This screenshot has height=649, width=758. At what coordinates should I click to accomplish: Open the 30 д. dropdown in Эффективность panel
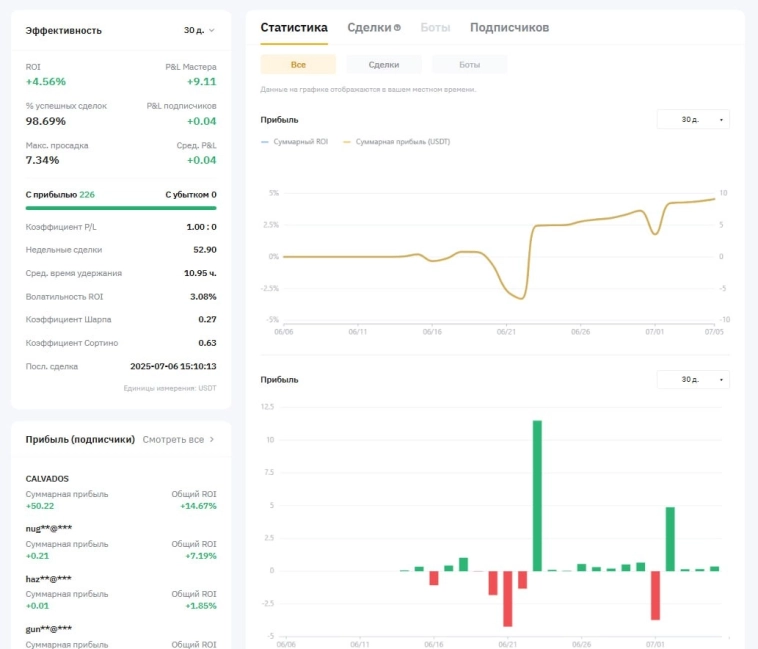[199, 30]
